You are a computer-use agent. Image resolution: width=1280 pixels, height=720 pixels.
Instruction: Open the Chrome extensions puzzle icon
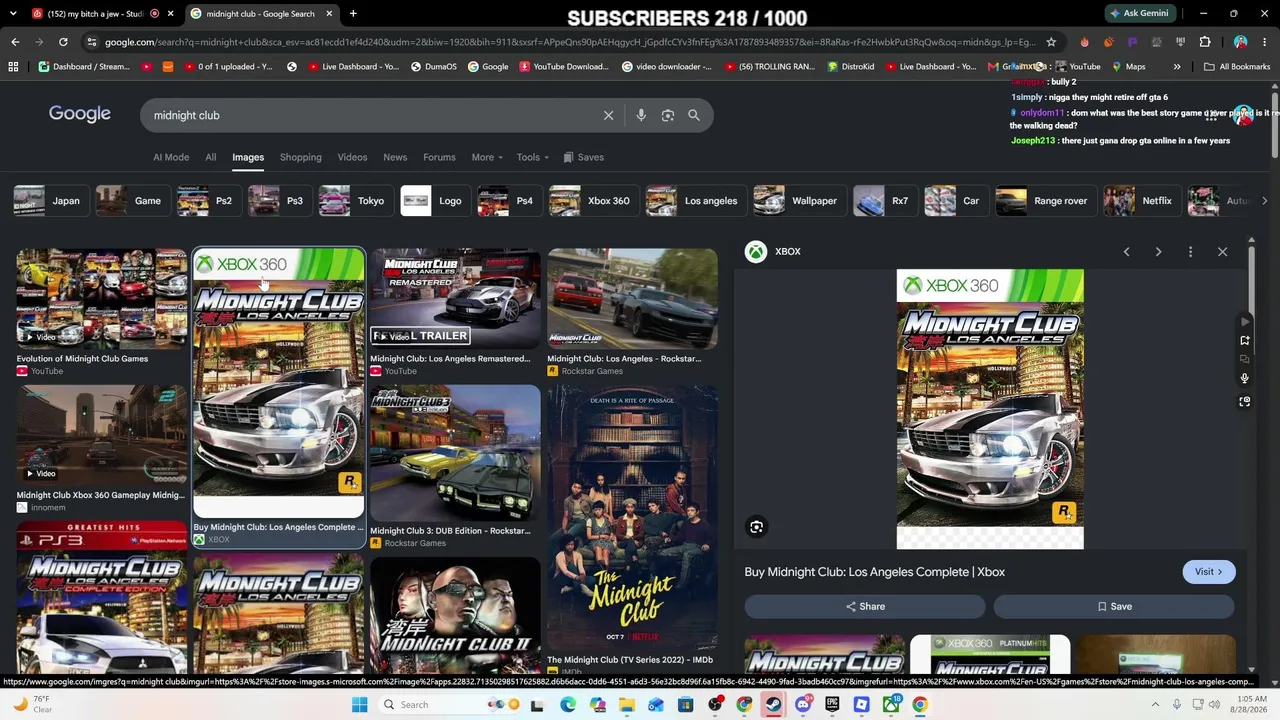click(1205, 42)
